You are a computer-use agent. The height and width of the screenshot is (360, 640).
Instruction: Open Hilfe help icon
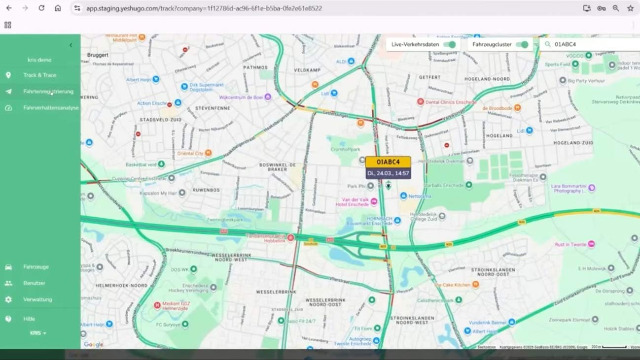coord(8,319)
